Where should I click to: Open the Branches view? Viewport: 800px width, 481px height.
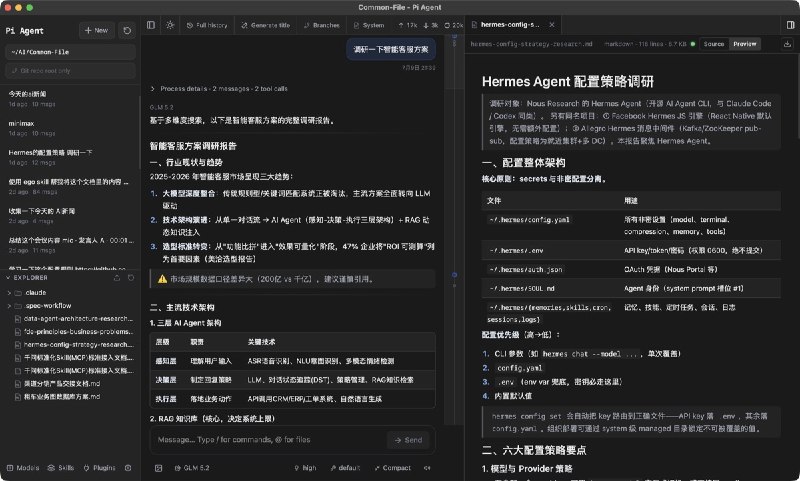(x=321, y=25)
